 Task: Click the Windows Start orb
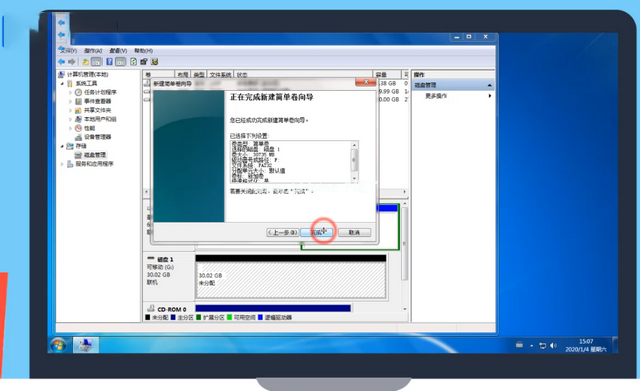click(58, 345)
